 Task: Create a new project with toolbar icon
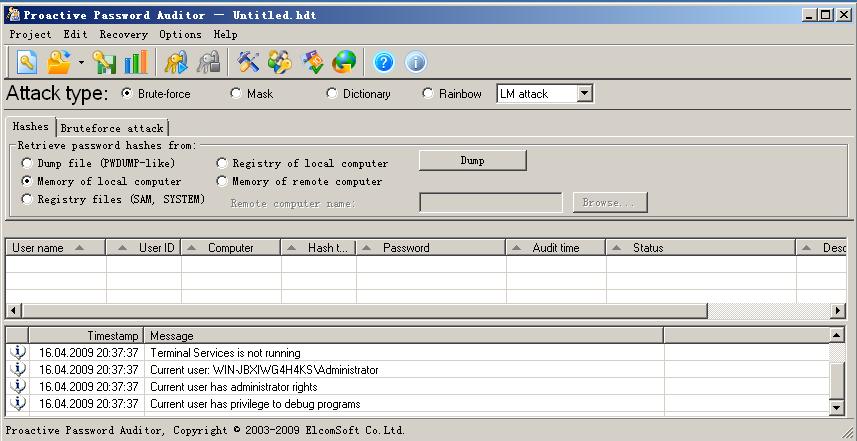pyautogui.click(x=27, y=62)
